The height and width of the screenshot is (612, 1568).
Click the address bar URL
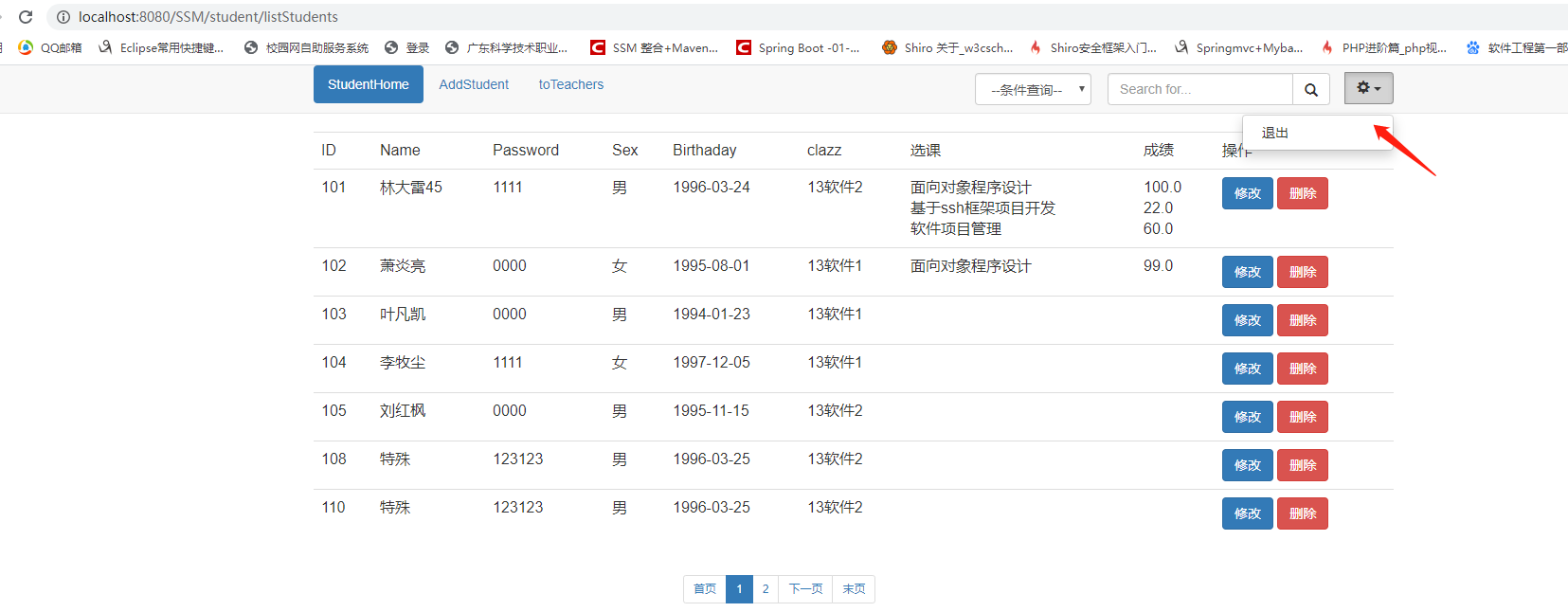pyautogui.click(x=208, y=17)
